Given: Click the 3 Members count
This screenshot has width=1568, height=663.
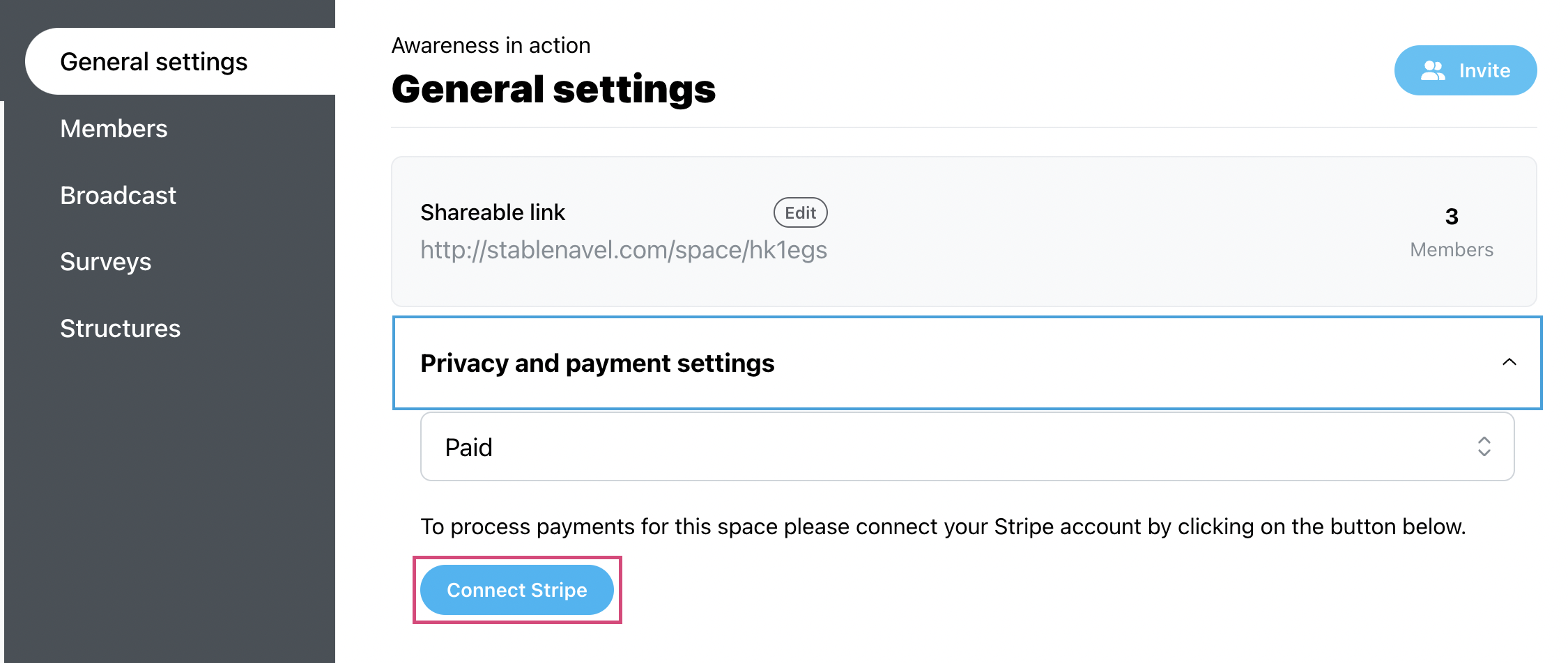Looking at the screenshot, I should click(1452, 217).
